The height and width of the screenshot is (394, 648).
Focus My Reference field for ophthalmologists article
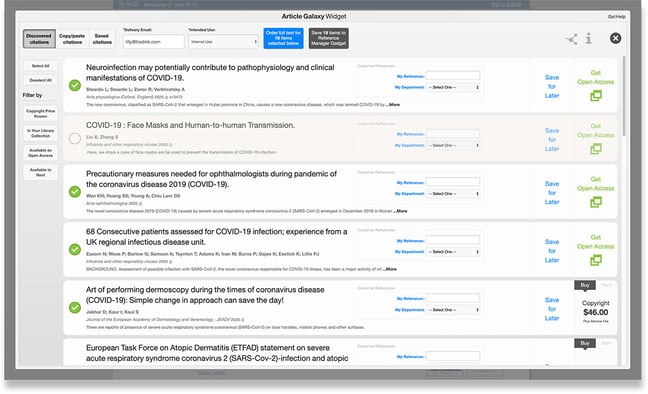tap(453, 182)
